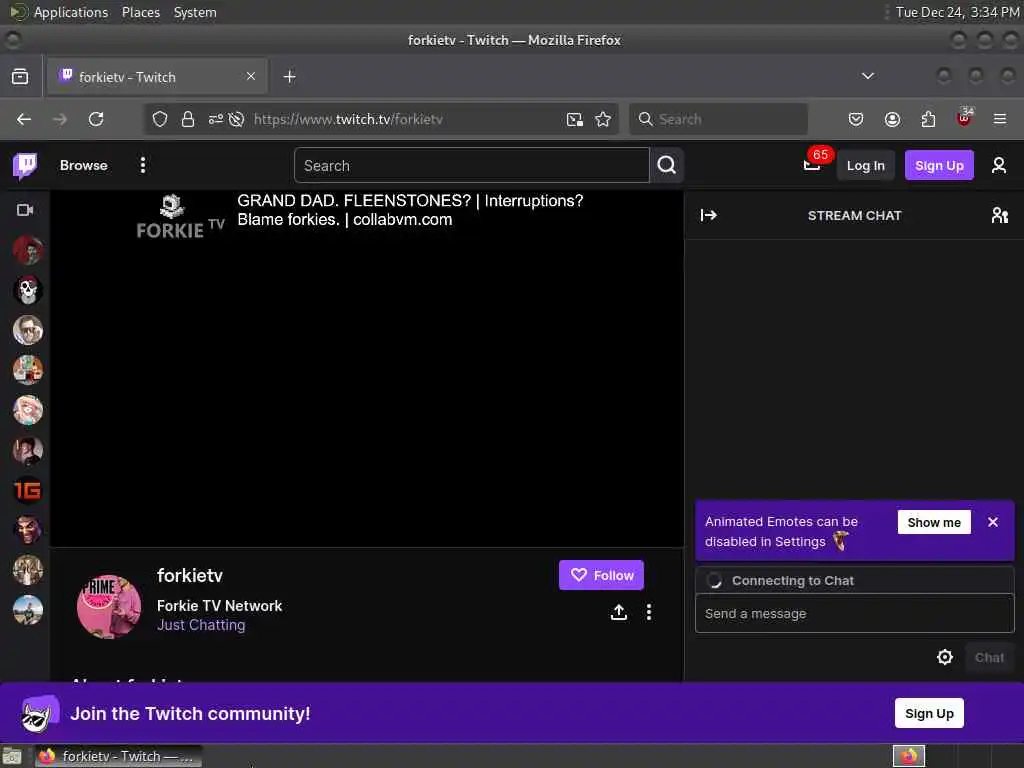Share the forkietv stream

click(618, 612)
